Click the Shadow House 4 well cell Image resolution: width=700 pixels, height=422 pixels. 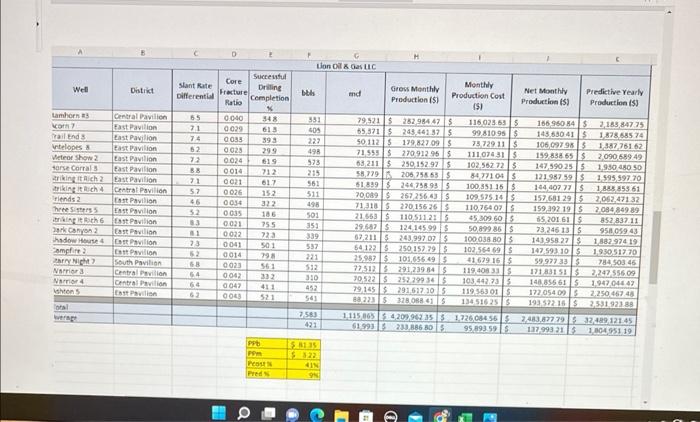[x=83, y=241]
